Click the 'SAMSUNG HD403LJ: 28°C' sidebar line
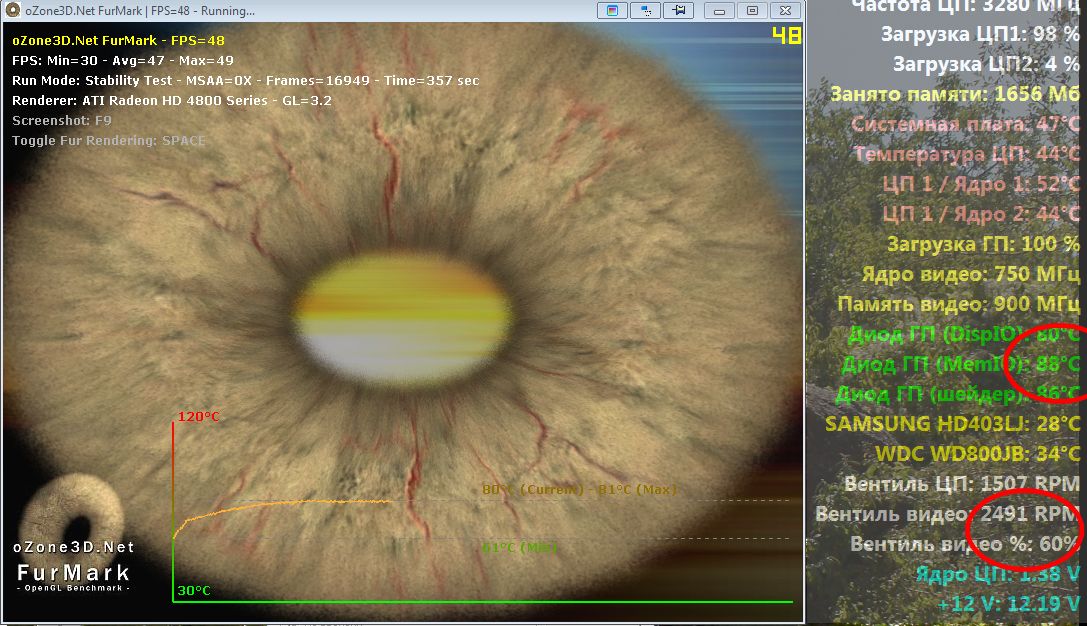This screenshot has height=626, width=1087. [x=952, y=424]
